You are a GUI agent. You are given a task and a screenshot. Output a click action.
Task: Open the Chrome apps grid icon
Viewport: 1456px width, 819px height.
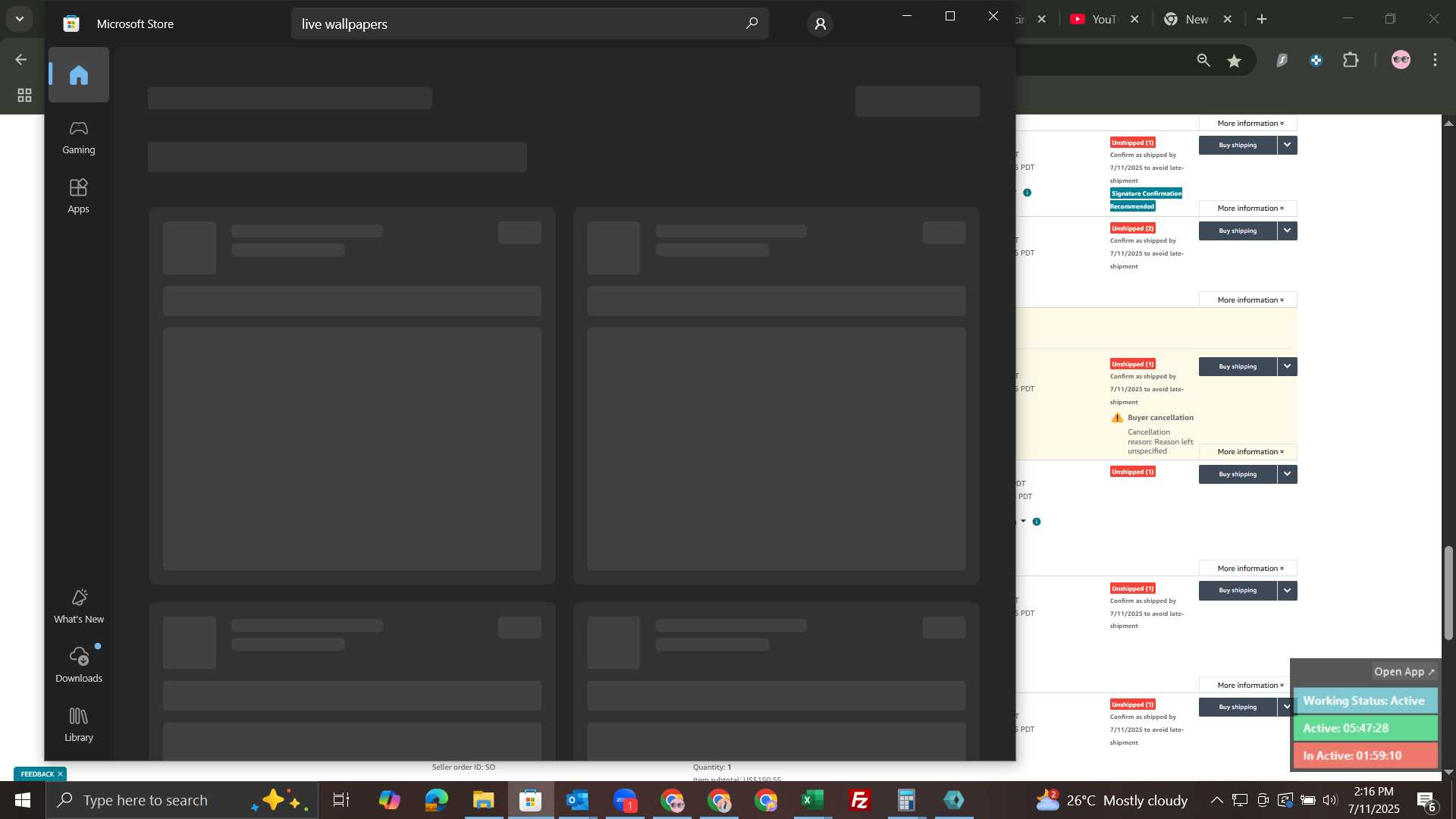24,96
